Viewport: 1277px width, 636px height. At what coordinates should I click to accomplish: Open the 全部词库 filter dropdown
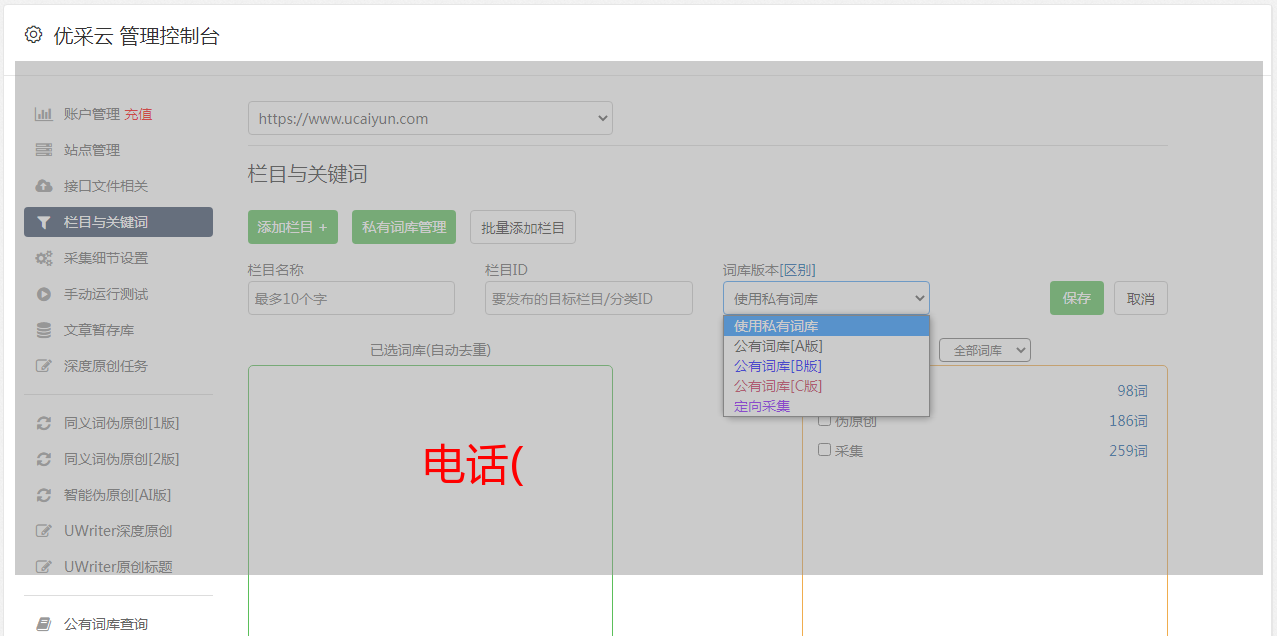coord(984,350)
